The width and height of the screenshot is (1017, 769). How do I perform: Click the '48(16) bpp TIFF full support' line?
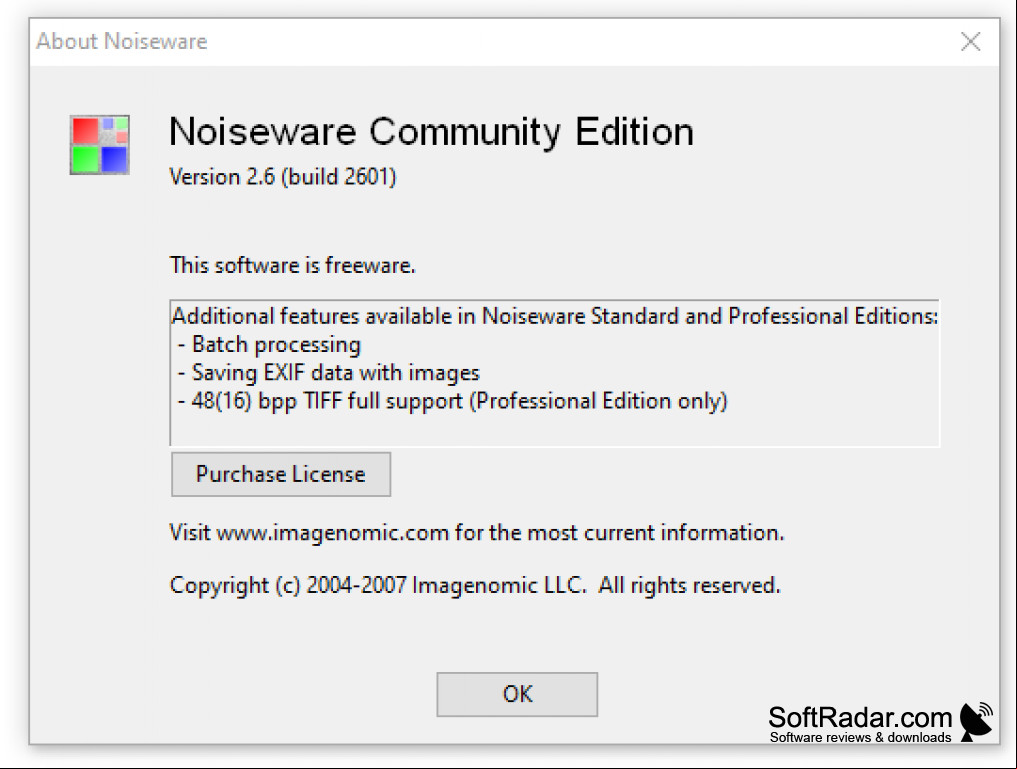click(453, 401)
